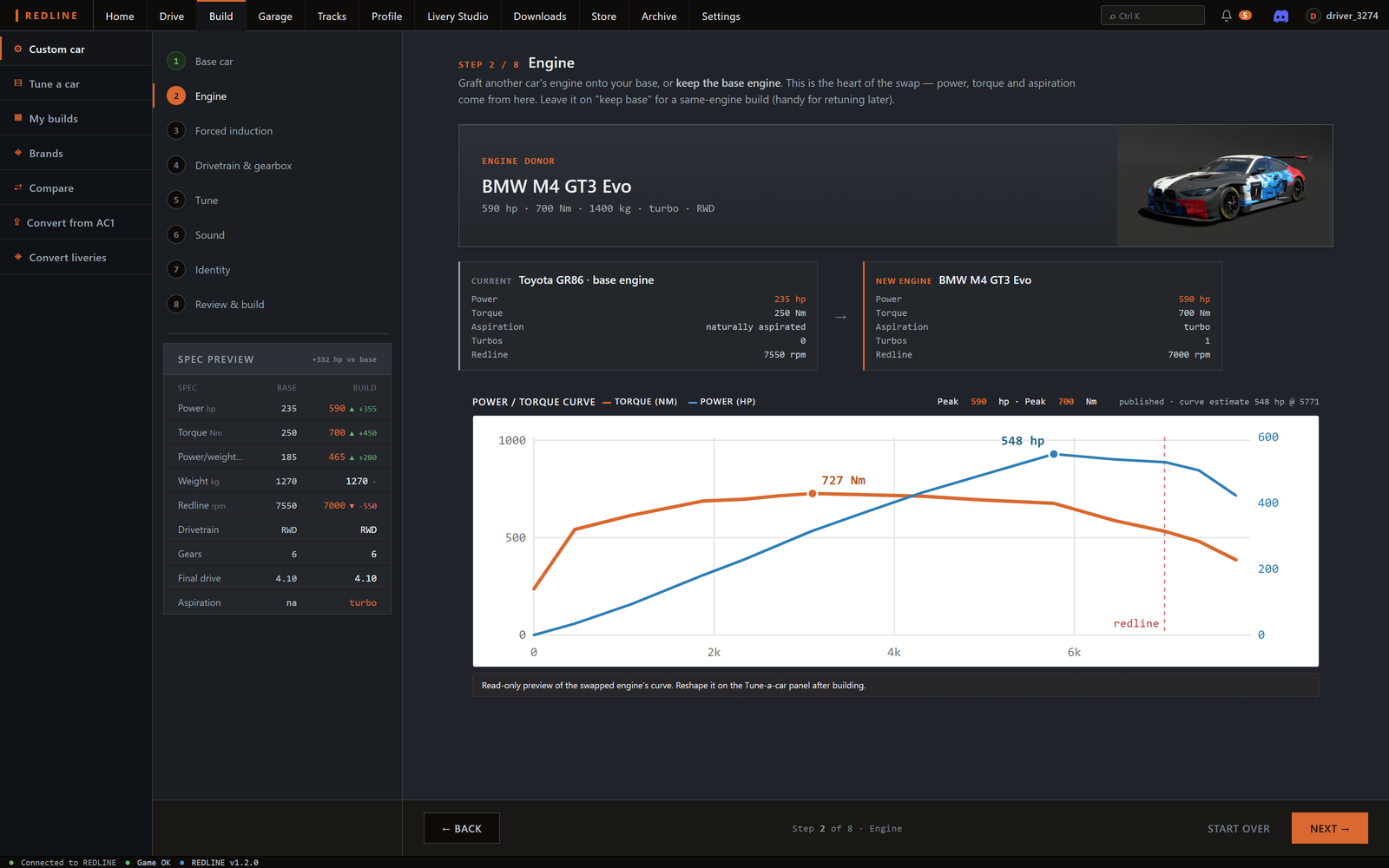This screenshot has width=1389, height=868.
Task: Select step 6 Sound circle
Action: 176,234
